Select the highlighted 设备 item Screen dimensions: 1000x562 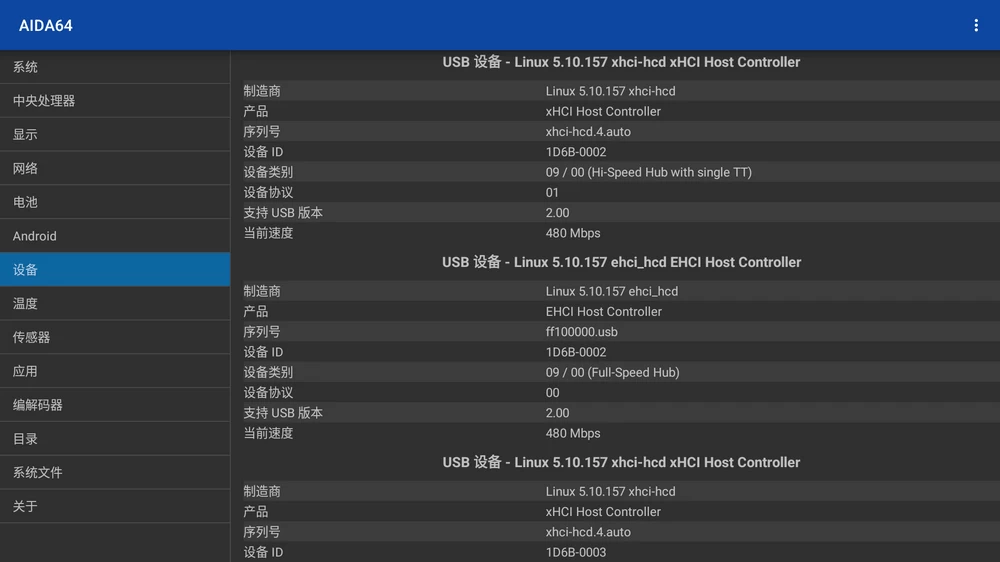point(115,270)
